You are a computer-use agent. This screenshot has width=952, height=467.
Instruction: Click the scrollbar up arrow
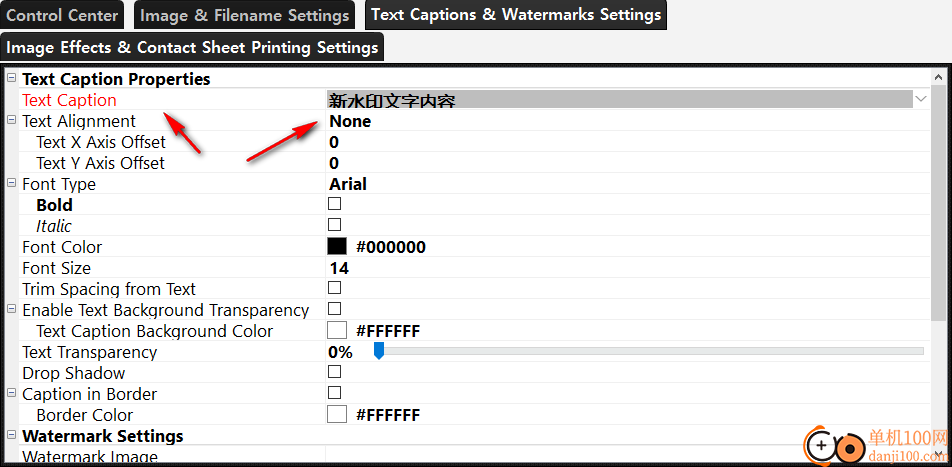point(938,78)
